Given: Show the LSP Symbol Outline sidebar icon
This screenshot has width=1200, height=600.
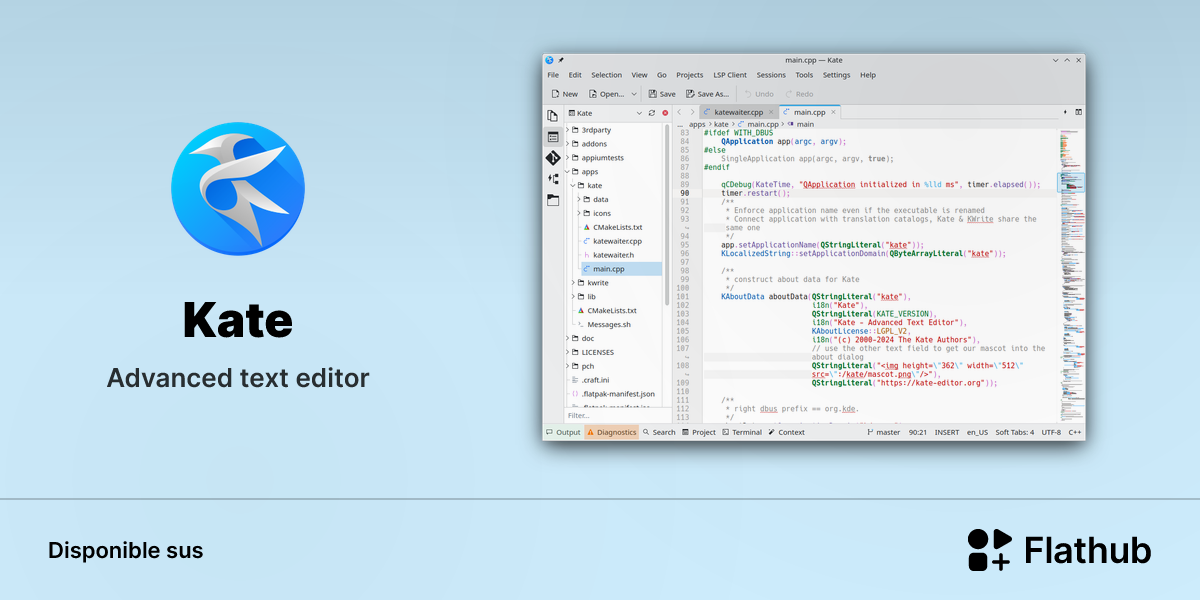Looking at the screenshot, I should [553, 178].
